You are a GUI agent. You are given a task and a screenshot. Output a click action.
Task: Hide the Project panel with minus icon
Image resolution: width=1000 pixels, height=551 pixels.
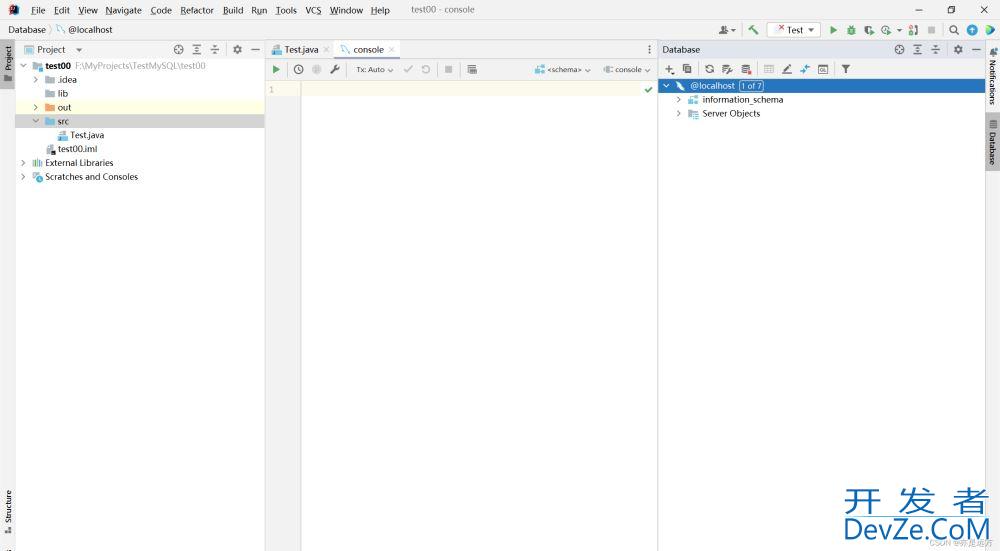[255, 49]
